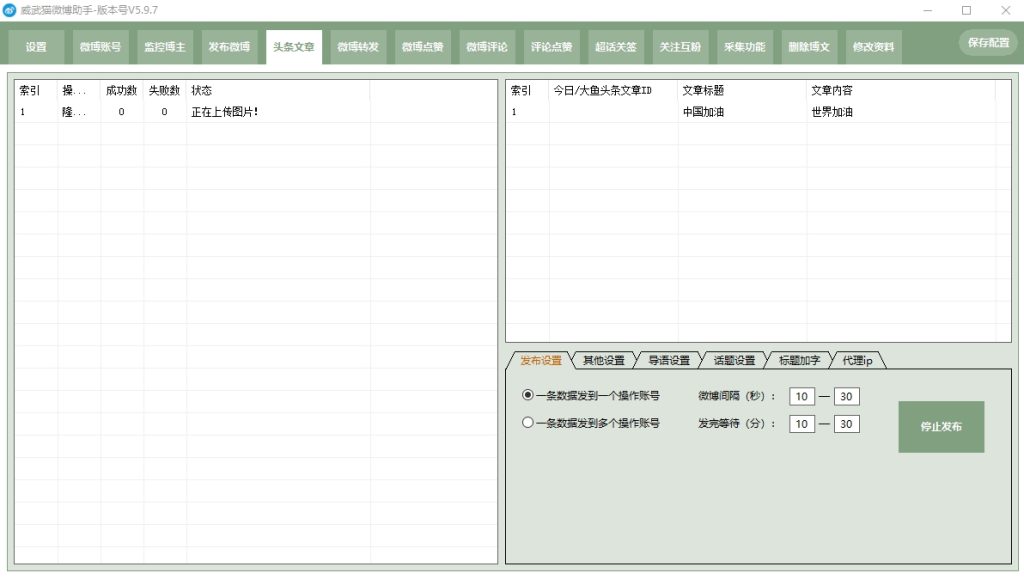Click the 微博间隔 minimum seconds field
The height and width of the screenshot is (579, 1024).
802,397
